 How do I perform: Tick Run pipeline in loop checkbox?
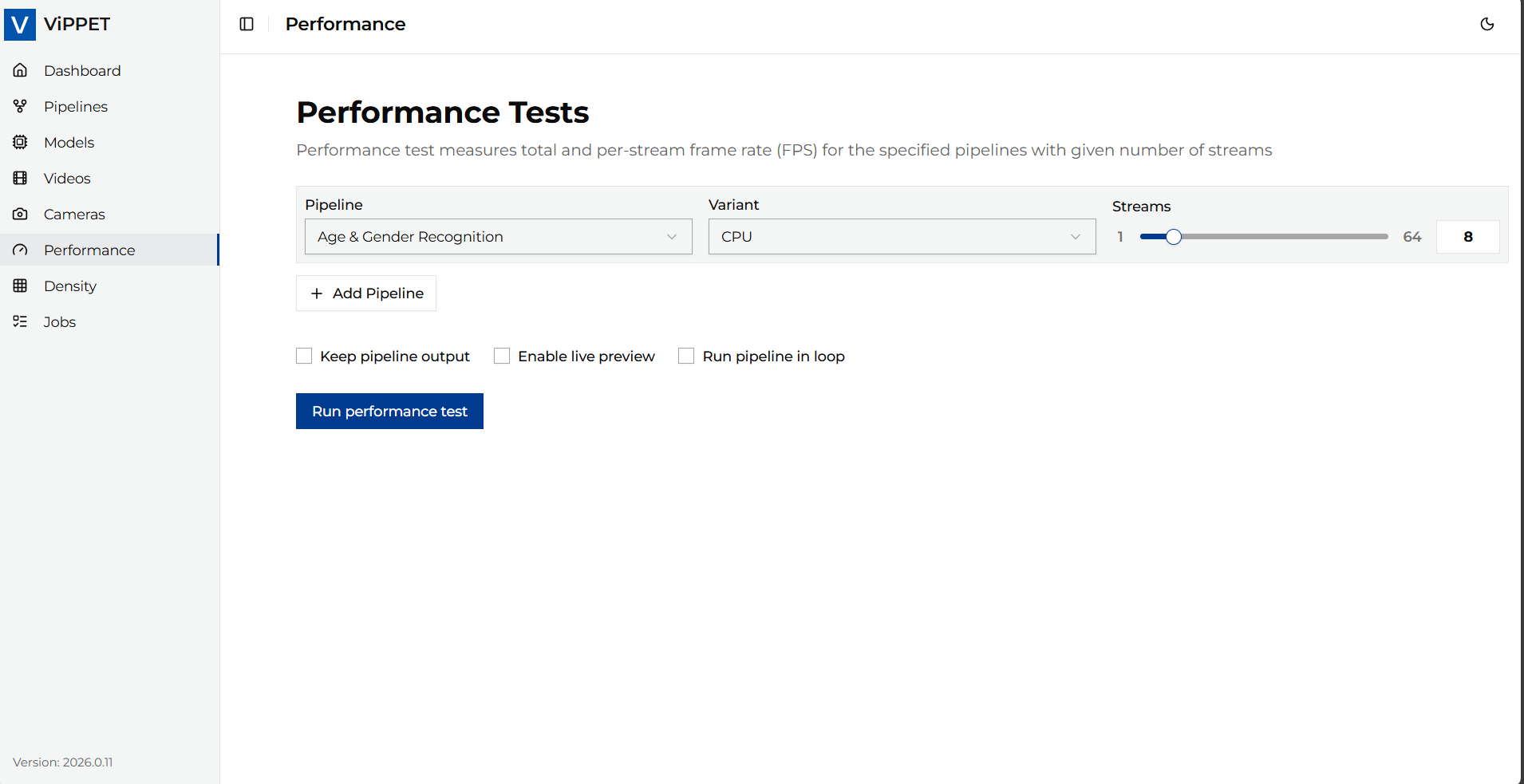pyautogui.click(x=686, y=356)
